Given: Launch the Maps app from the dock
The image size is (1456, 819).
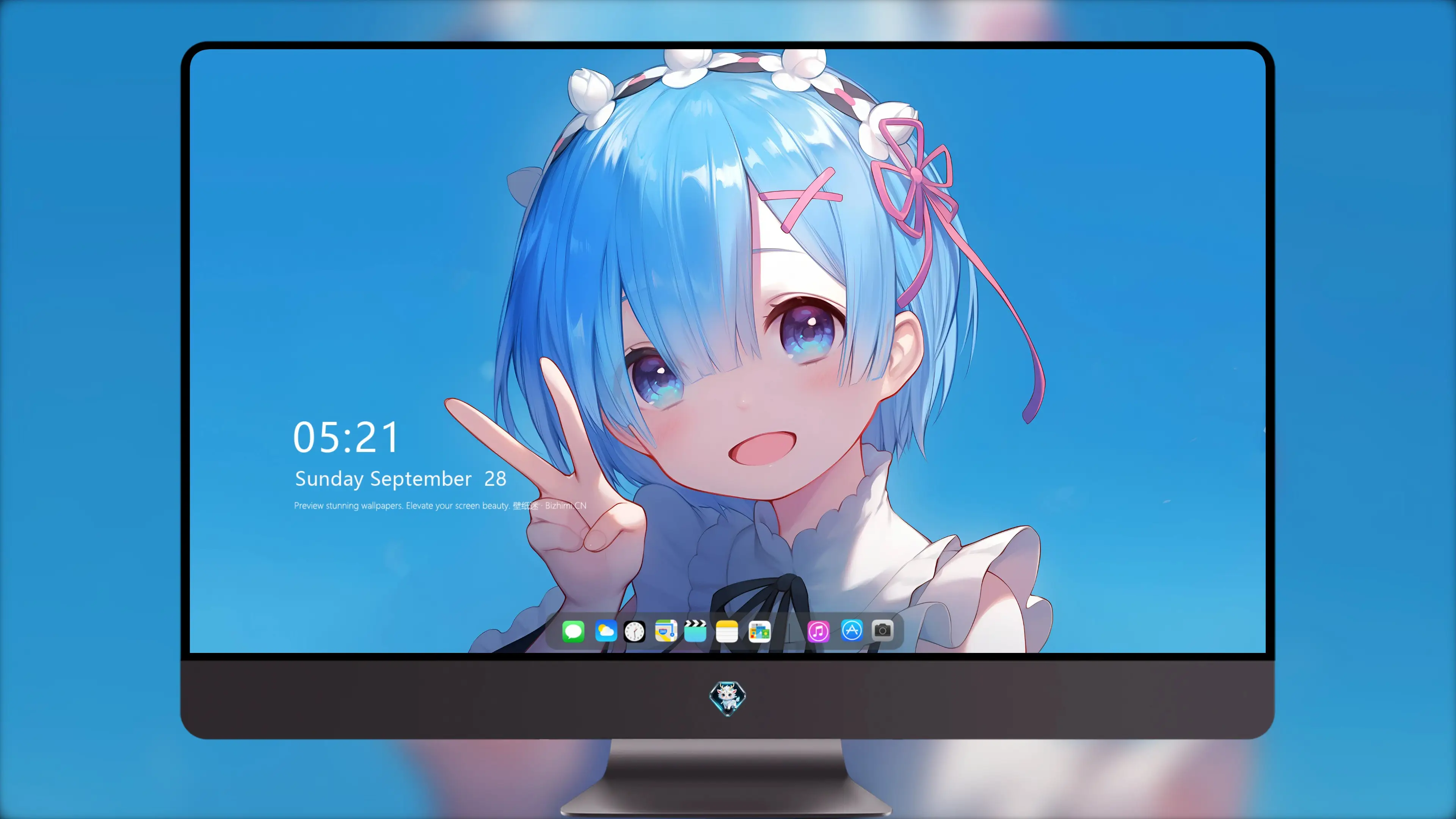Looking at the screenshot, I should point(666,631).
